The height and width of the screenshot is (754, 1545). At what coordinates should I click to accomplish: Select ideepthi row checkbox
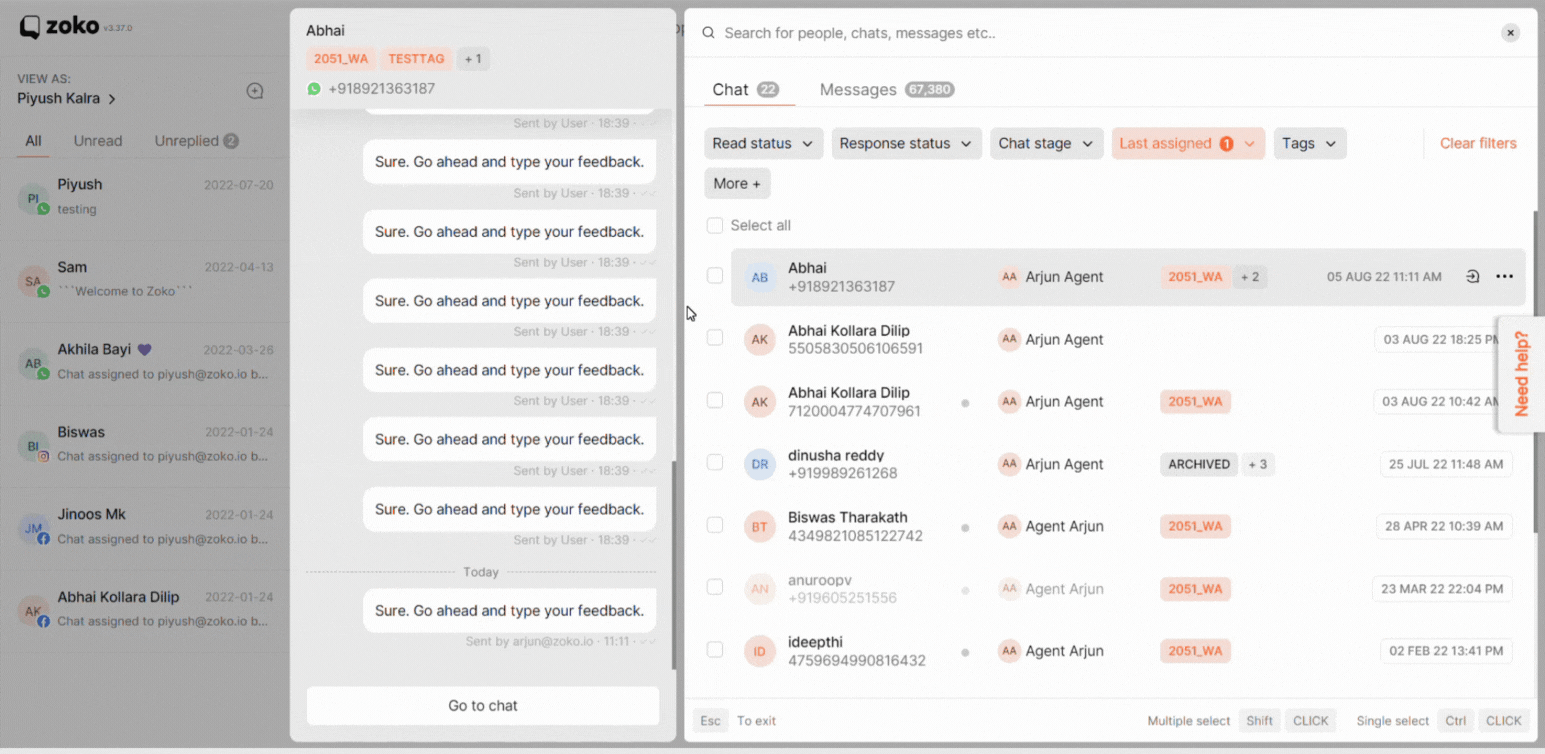tap(715, 650)
